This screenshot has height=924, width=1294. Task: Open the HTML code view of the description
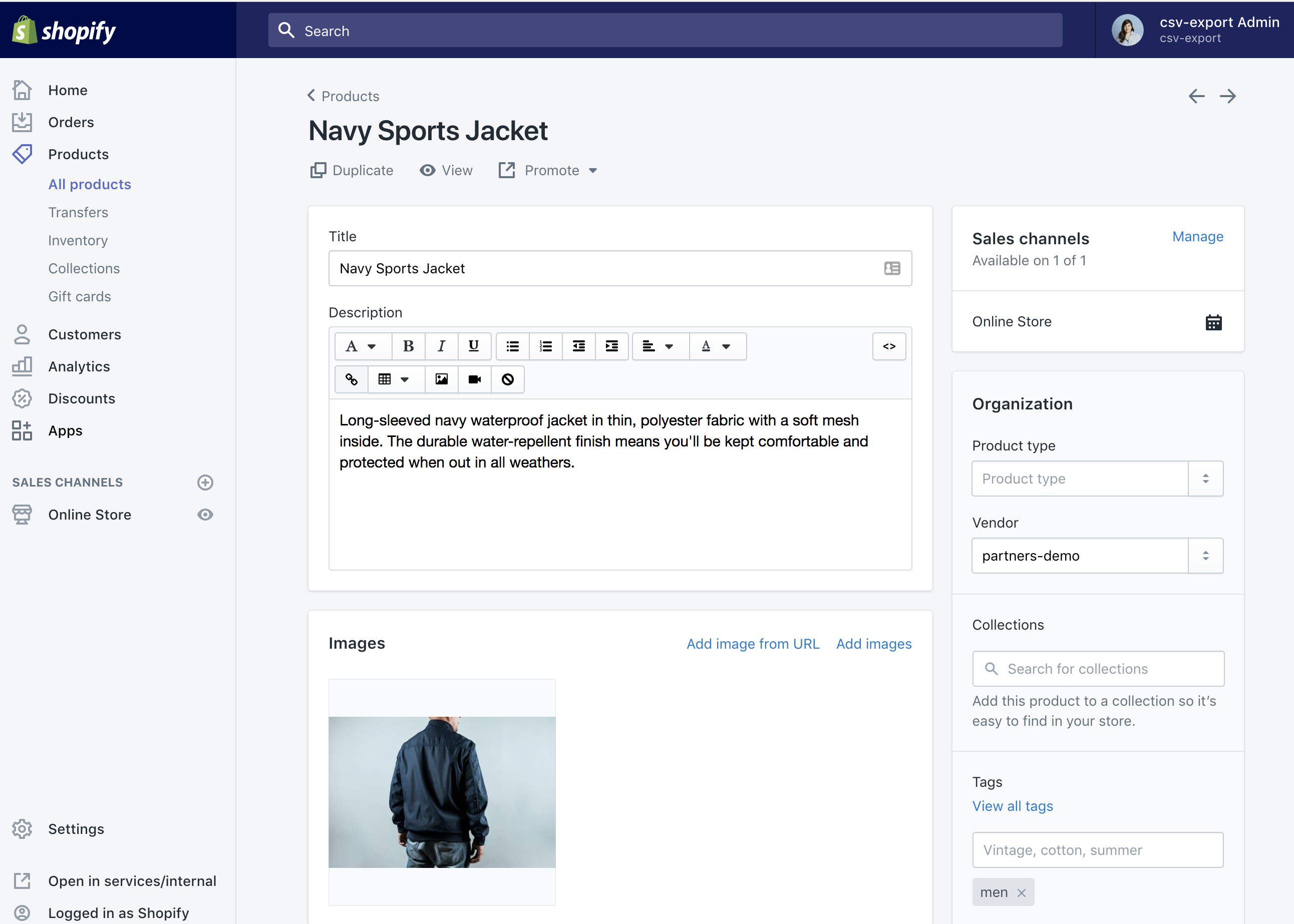(889, 346)
